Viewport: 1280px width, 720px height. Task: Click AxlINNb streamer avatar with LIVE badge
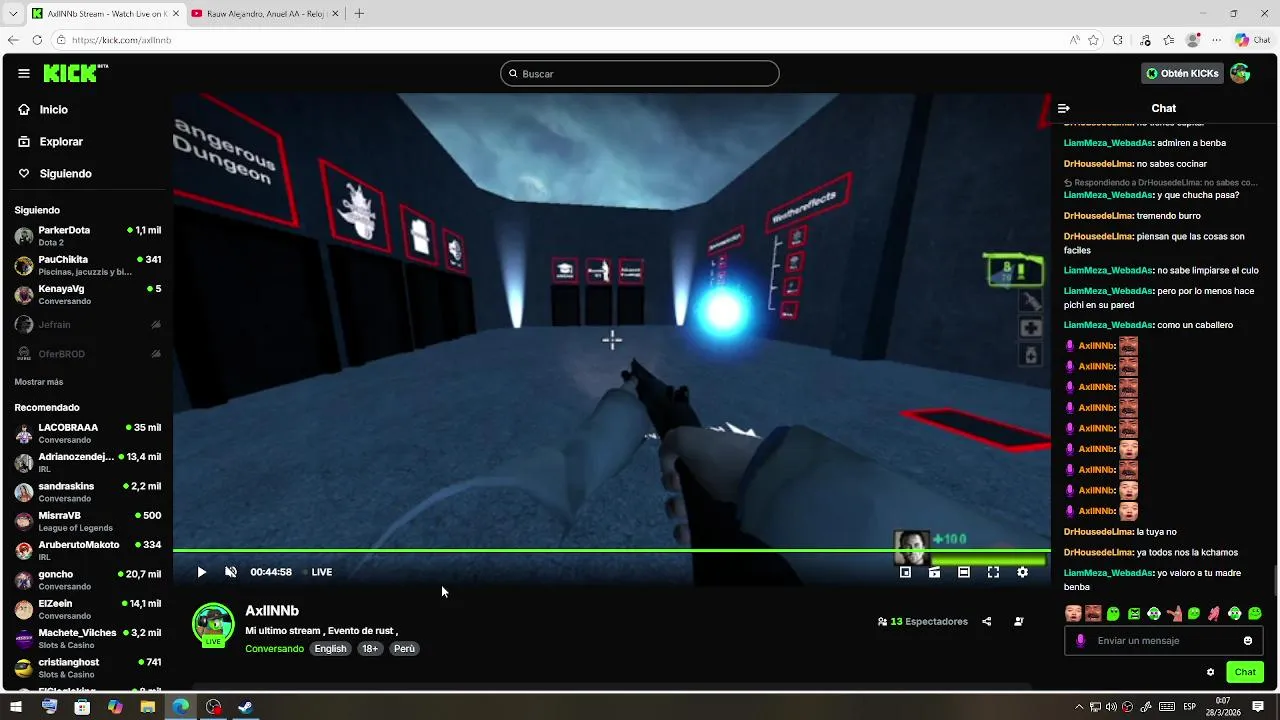213,625
